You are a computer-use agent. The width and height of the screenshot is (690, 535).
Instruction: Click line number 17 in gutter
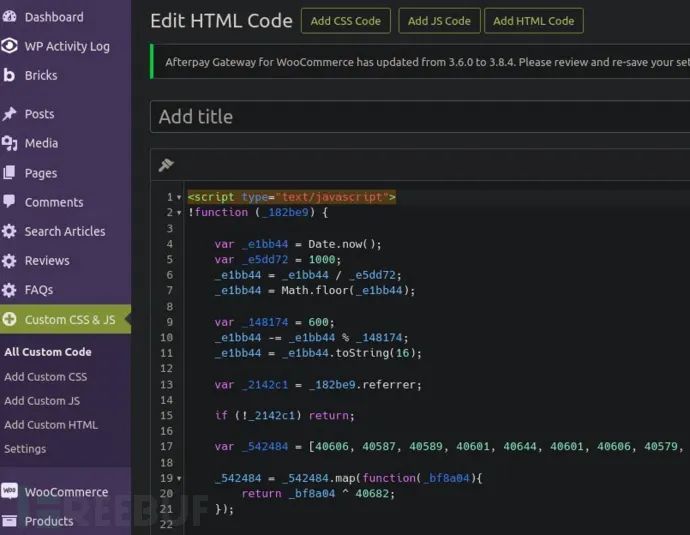click(x=166, y=447)
